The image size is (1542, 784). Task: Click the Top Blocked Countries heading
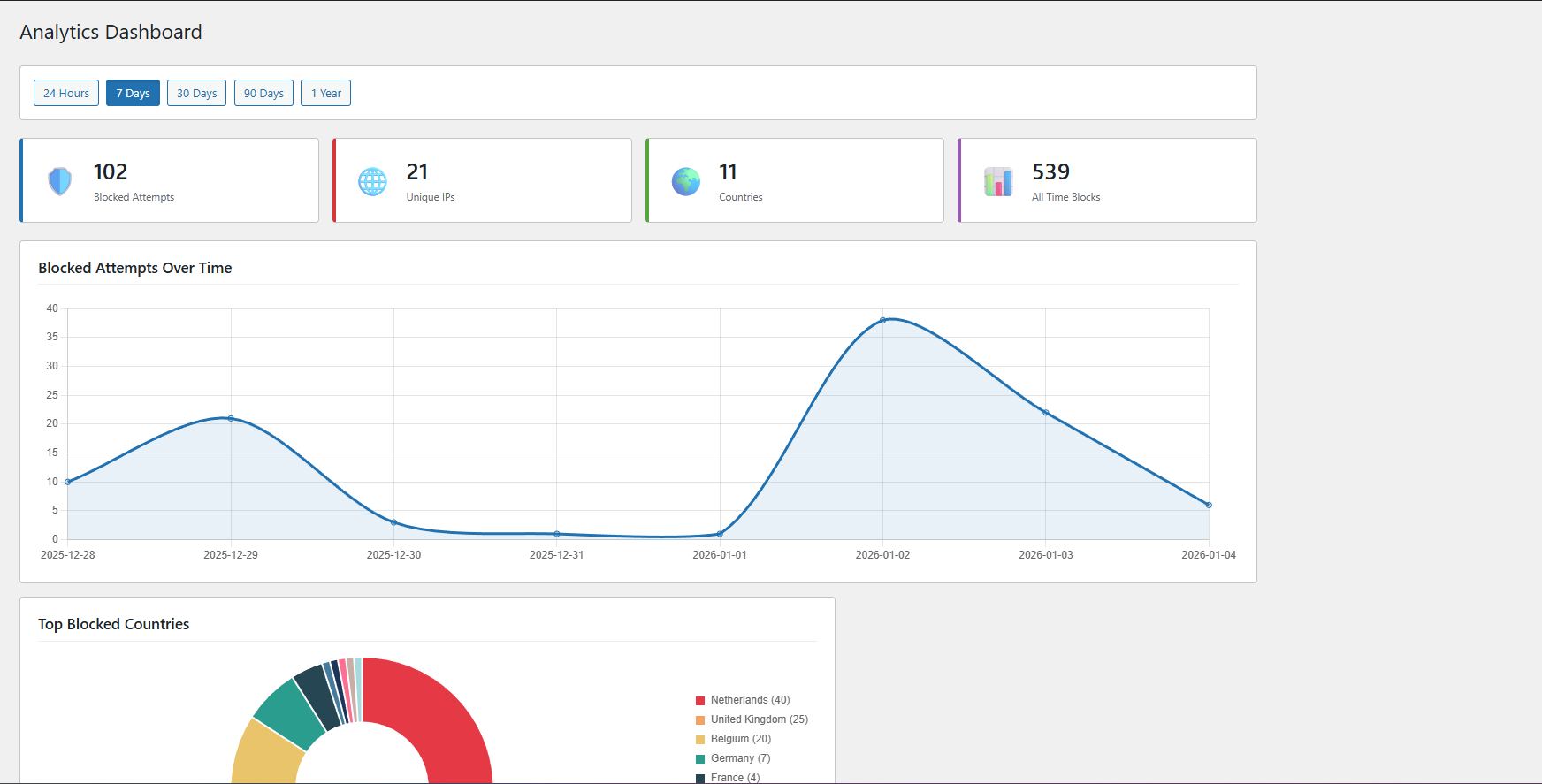pyautogui.click(x=114, y=624)
